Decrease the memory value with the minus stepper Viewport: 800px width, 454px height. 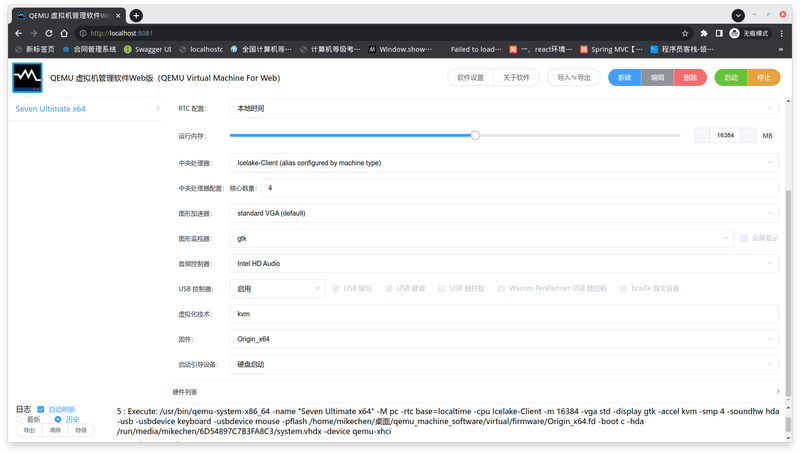(703, 135)
